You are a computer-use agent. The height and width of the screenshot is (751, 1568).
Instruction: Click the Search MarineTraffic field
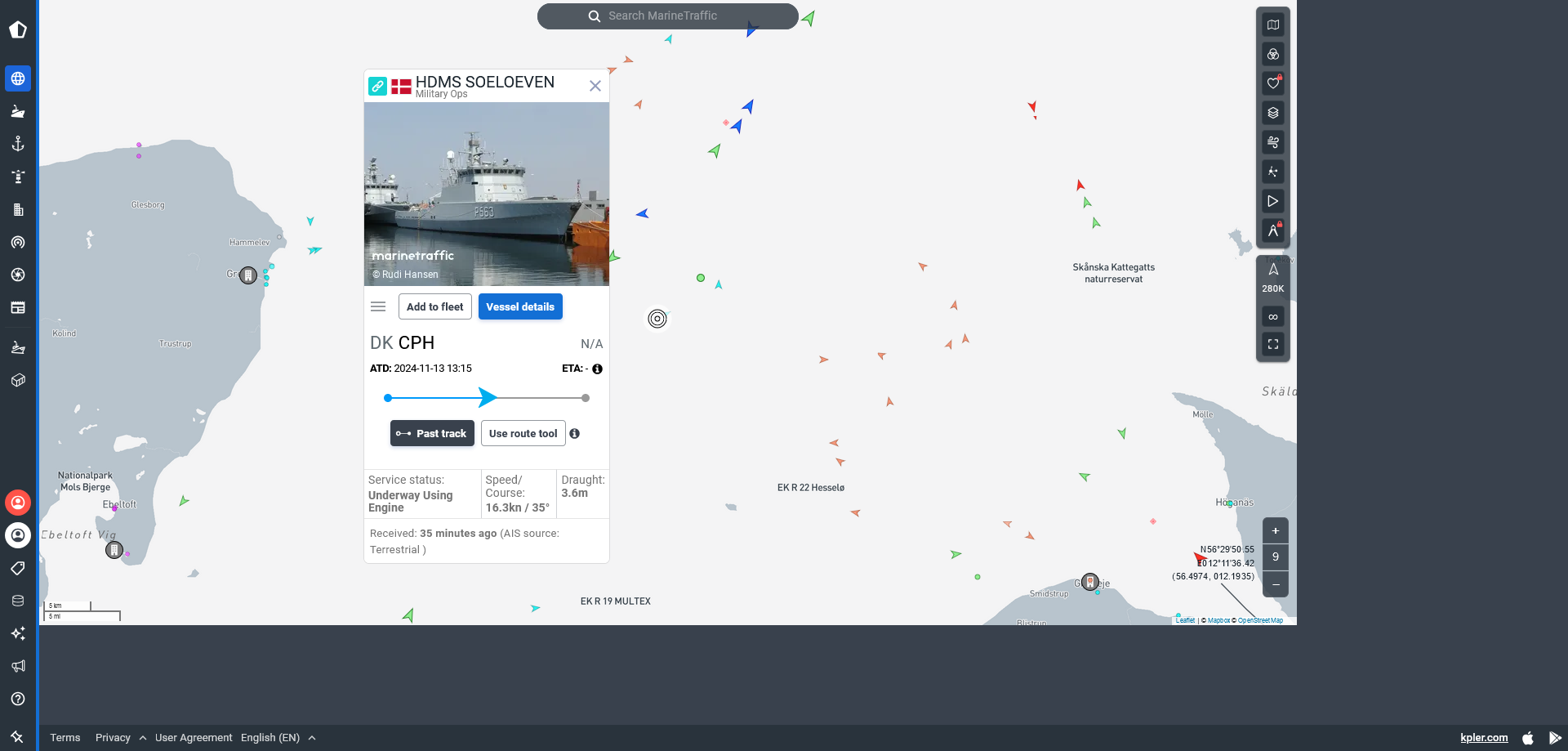click(x=668, y=16)
